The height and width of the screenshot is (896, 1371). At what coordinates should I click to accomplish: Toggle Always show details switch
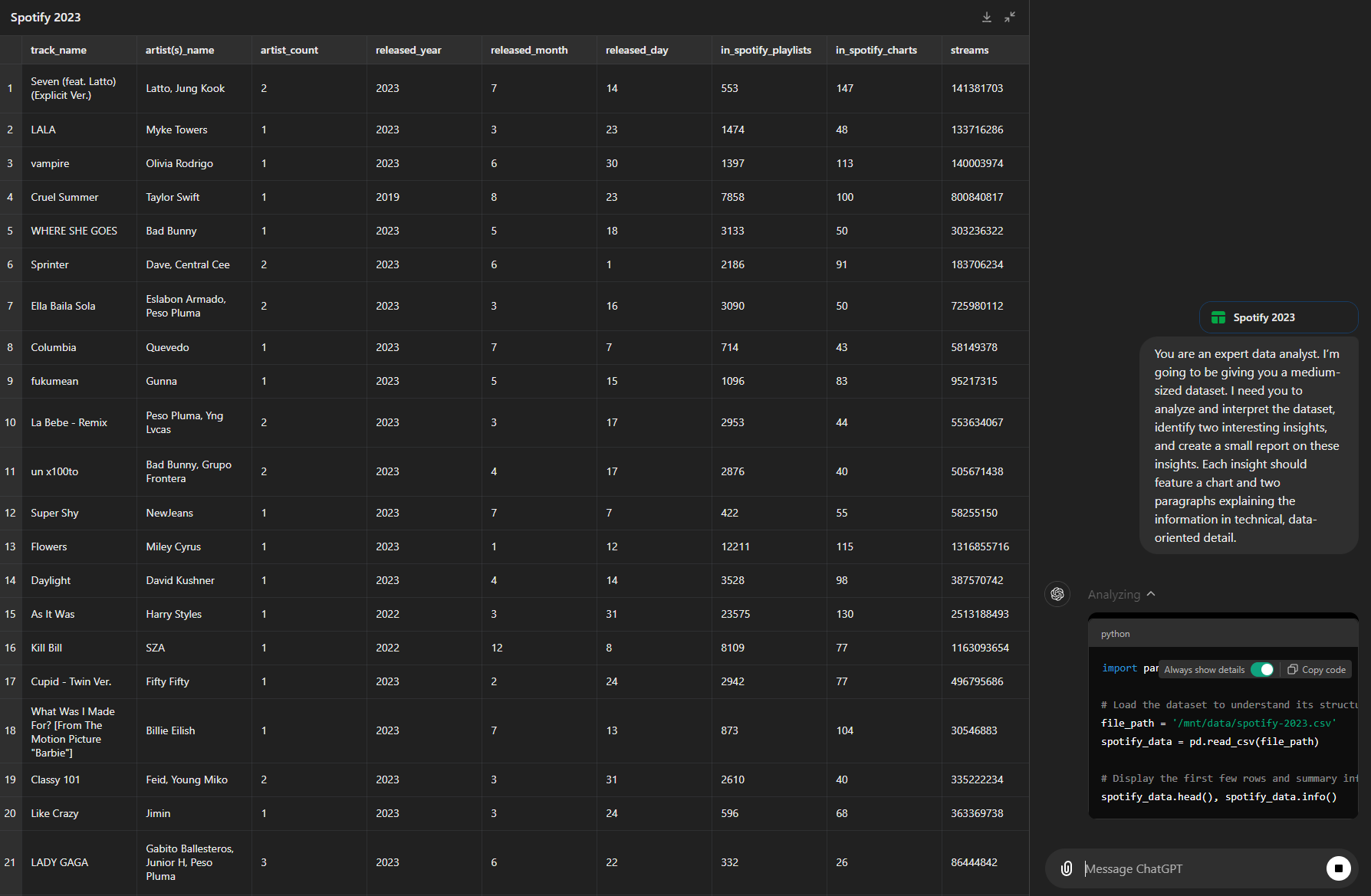click(x=1262, y=669)
